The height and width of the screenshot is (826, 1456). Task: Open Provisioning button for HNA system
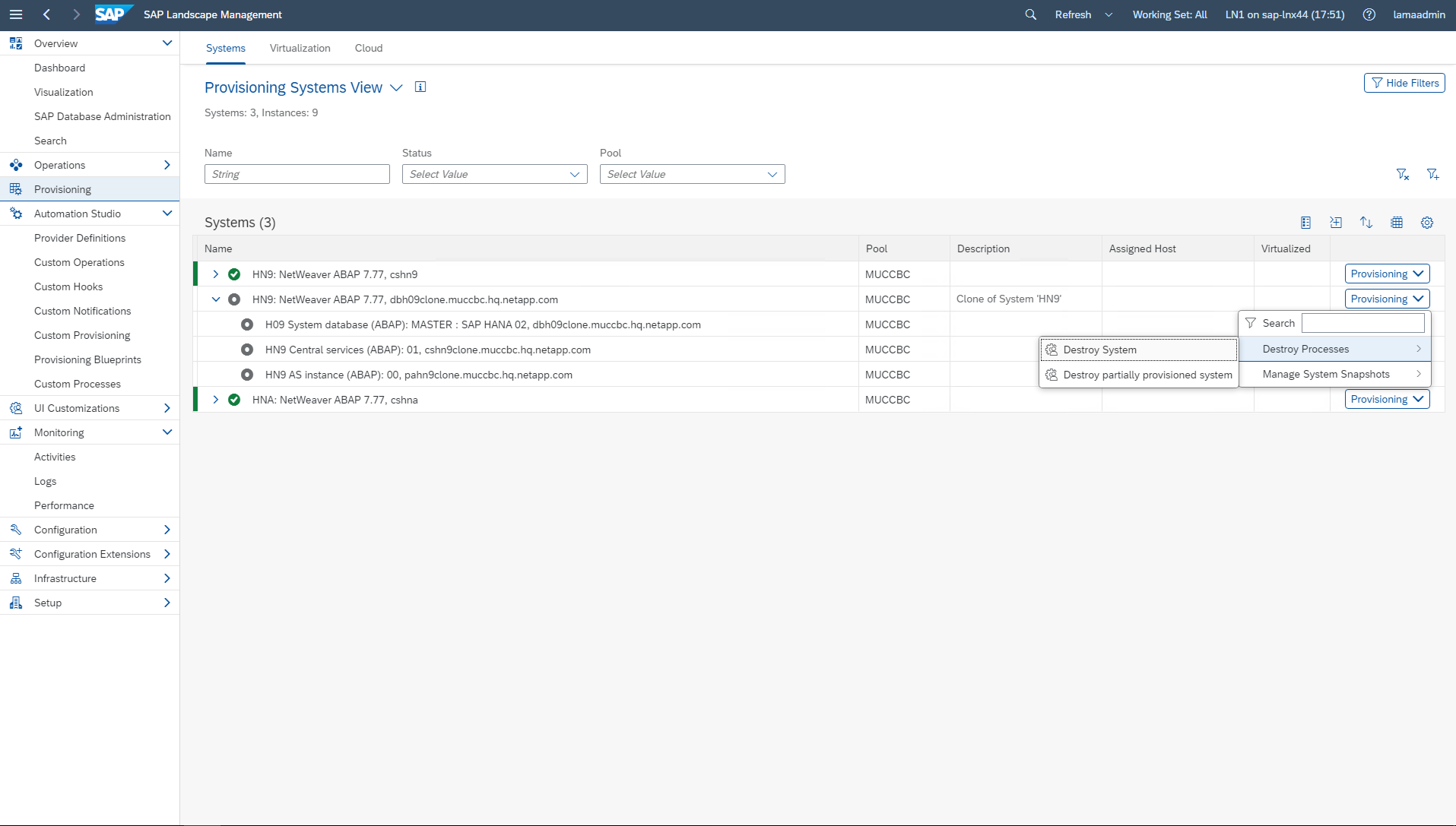(x=1387, y=399)
